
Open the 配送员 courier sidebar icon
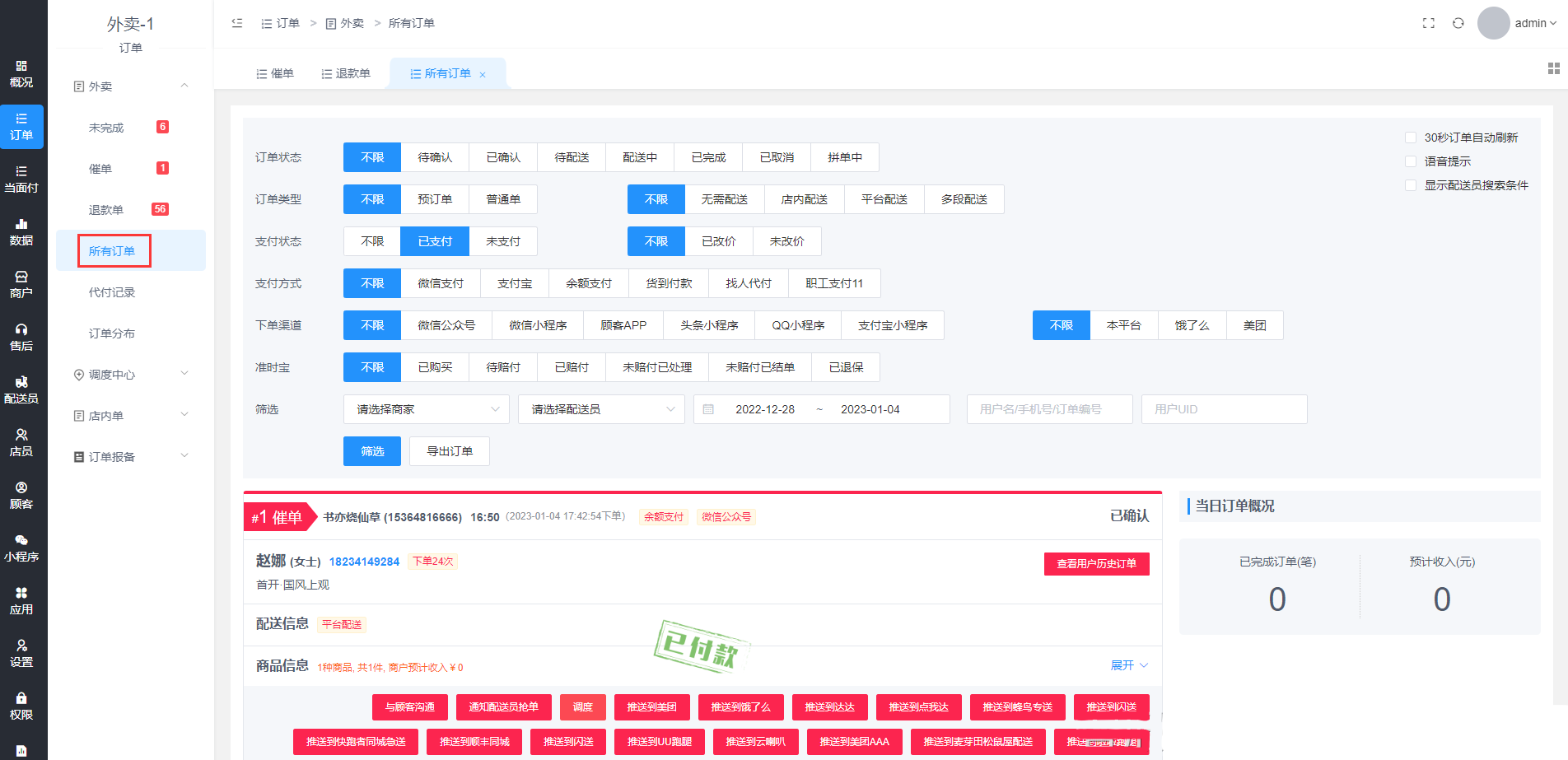tap(21, 390)
